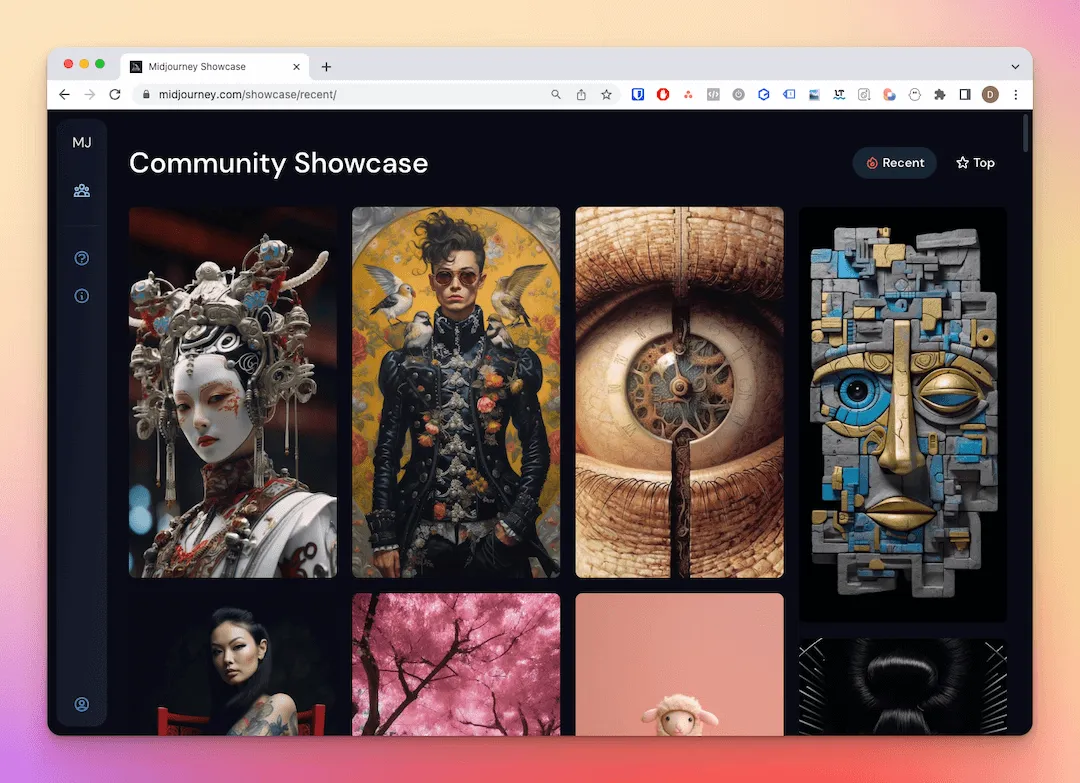
Task: Open the tattooed woman portrait image
Action: pos(233,664)
